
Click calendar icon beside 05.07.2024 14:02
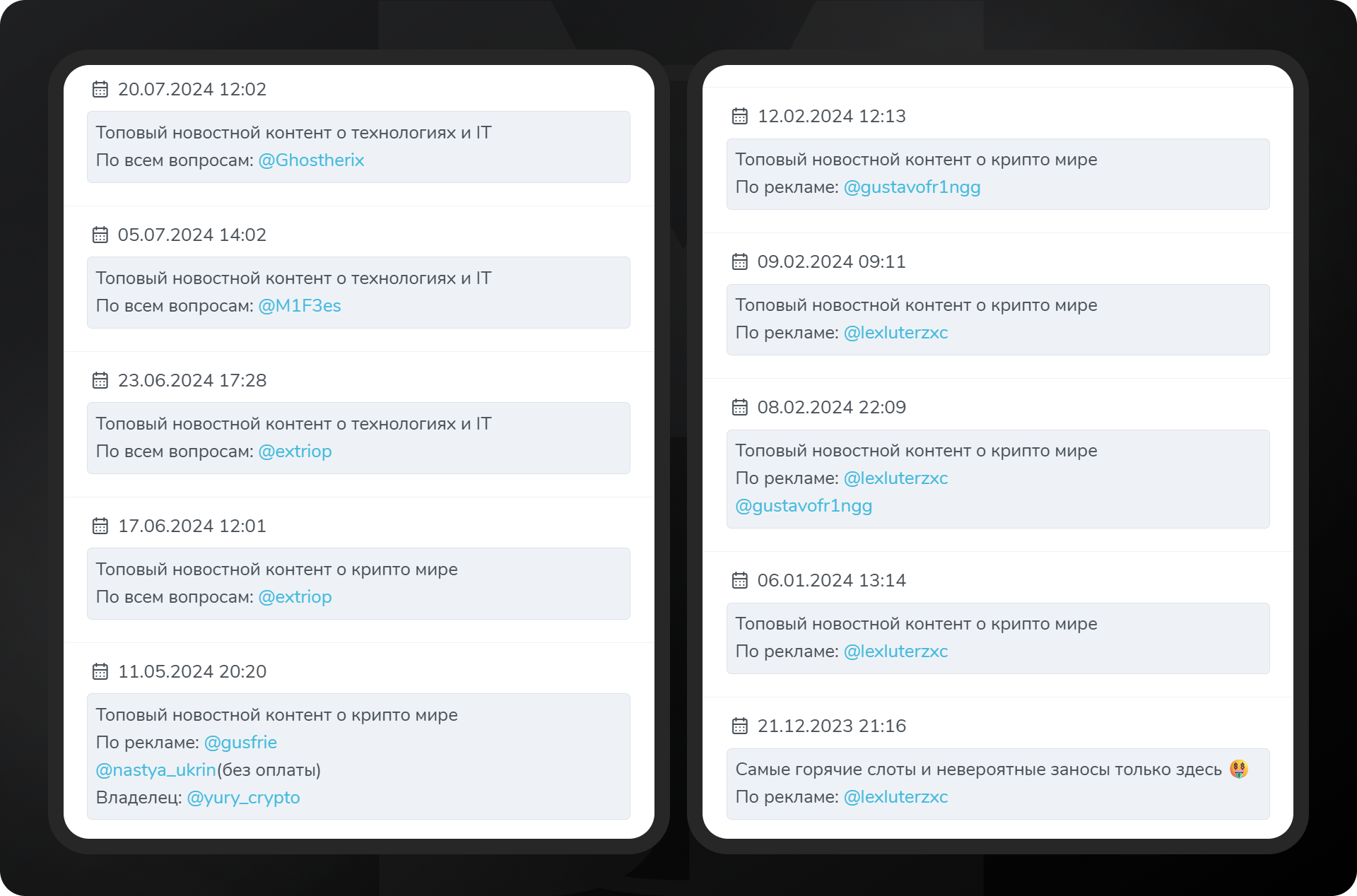(x=100, y=235)
